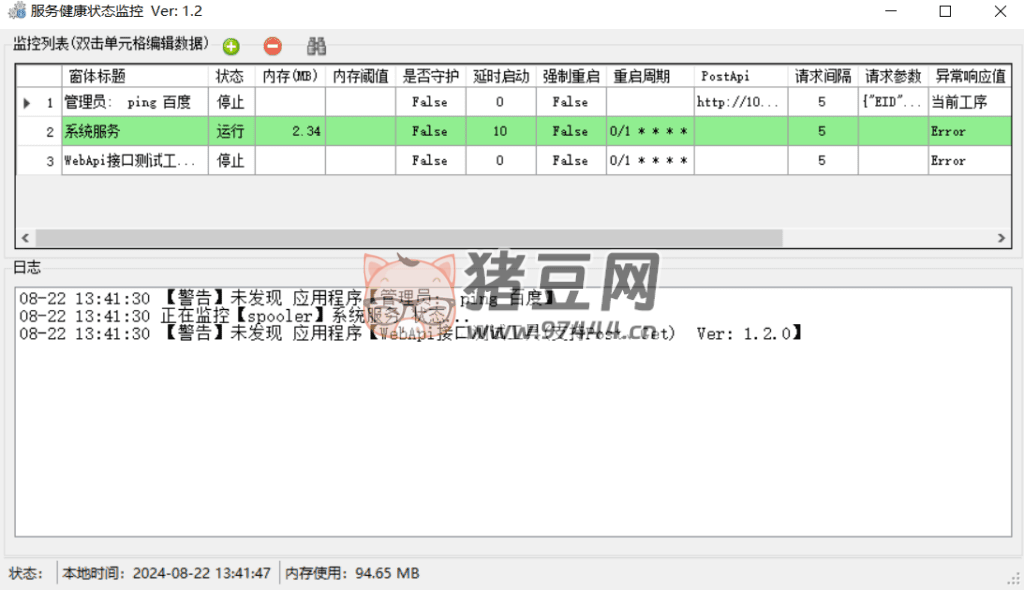Select the 系统服务 title cell

[x=135, y=131]
